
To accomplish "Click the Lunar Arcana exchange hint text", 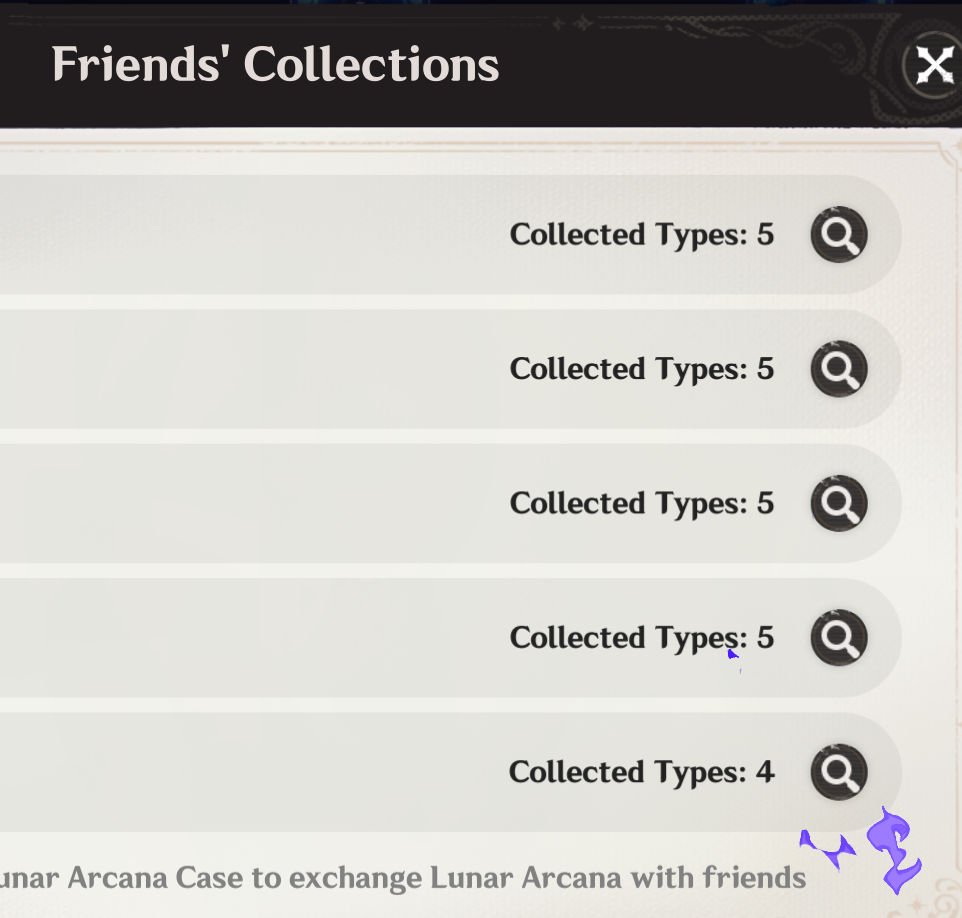I will [400, 878].
